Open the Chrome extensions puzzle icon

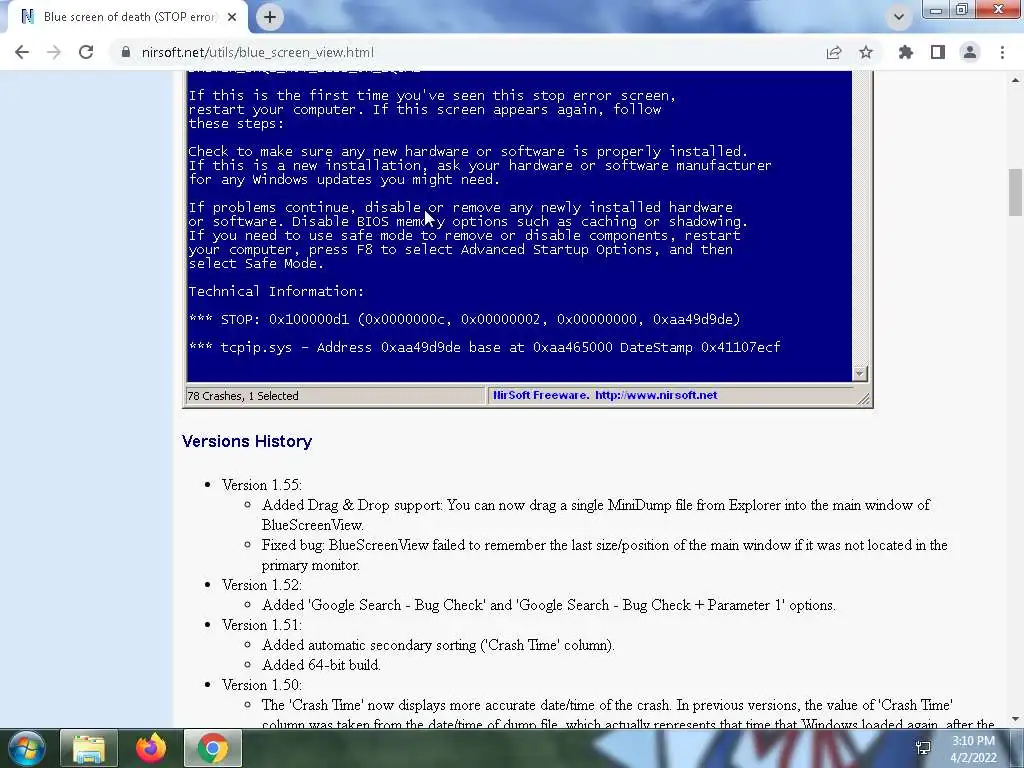click(x=906, y=52)
